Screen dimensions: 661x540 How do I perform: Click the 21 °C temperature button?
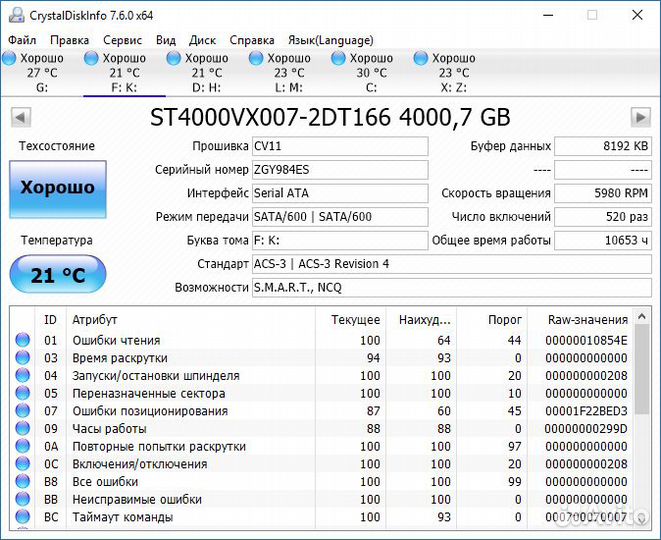tap(58, 274)
